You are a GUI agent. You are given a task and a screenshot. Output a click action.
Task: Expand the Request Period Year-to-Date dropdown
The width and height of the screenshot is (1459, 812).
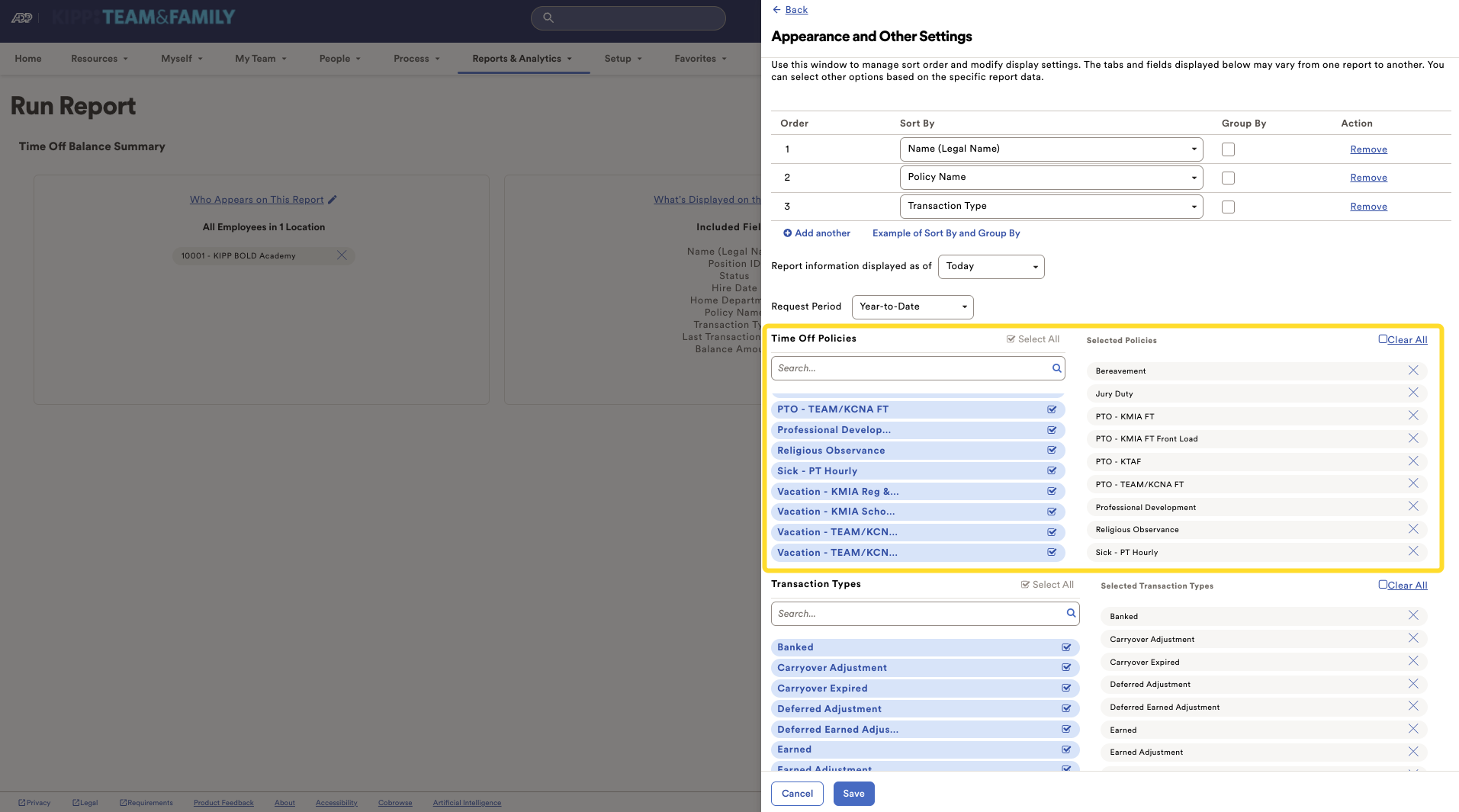[x=912, y=307]
